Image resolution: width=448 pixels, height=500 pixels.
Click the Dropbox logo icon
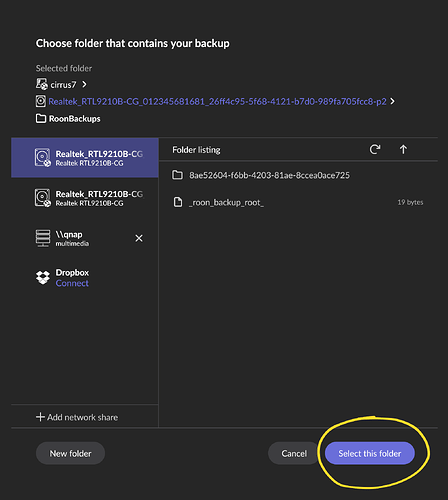pos(43,277)
